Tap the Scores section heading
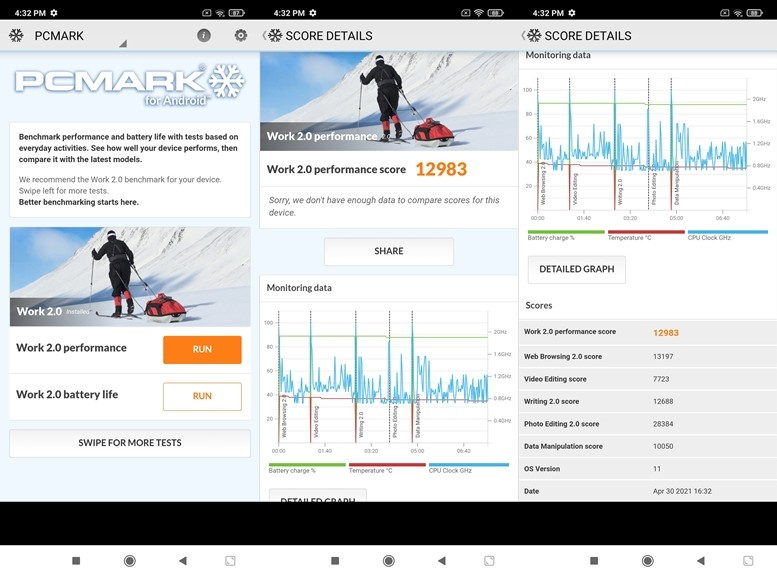This screenshot has height=576, width=777. pyautogui.click(x=539, y=305)
